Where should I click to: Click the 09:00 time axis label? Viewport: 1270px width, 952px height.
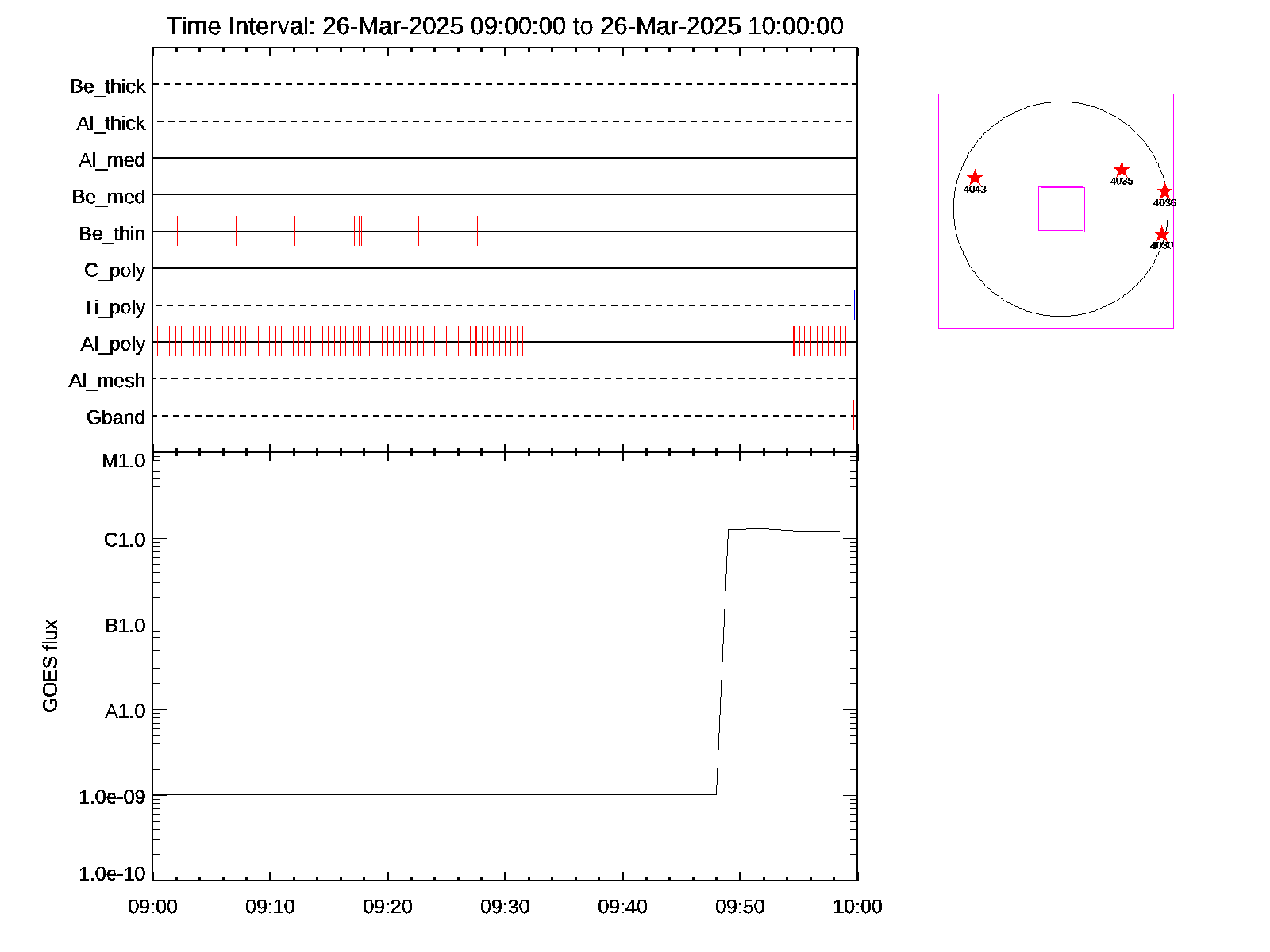[152, 907]
